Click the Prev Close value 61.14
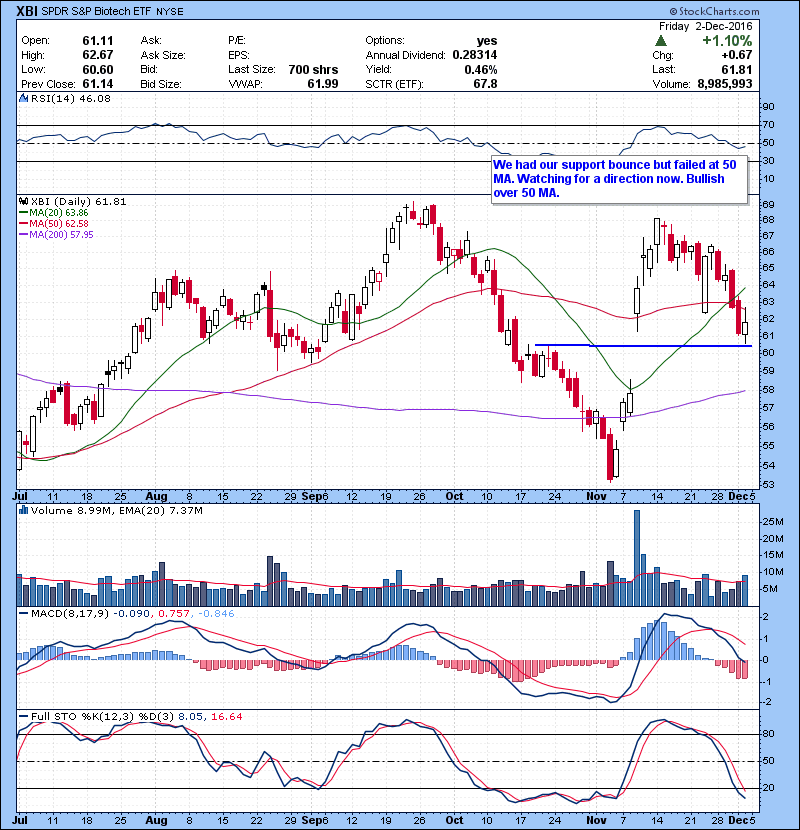The image size is (800, 830). 97,84
